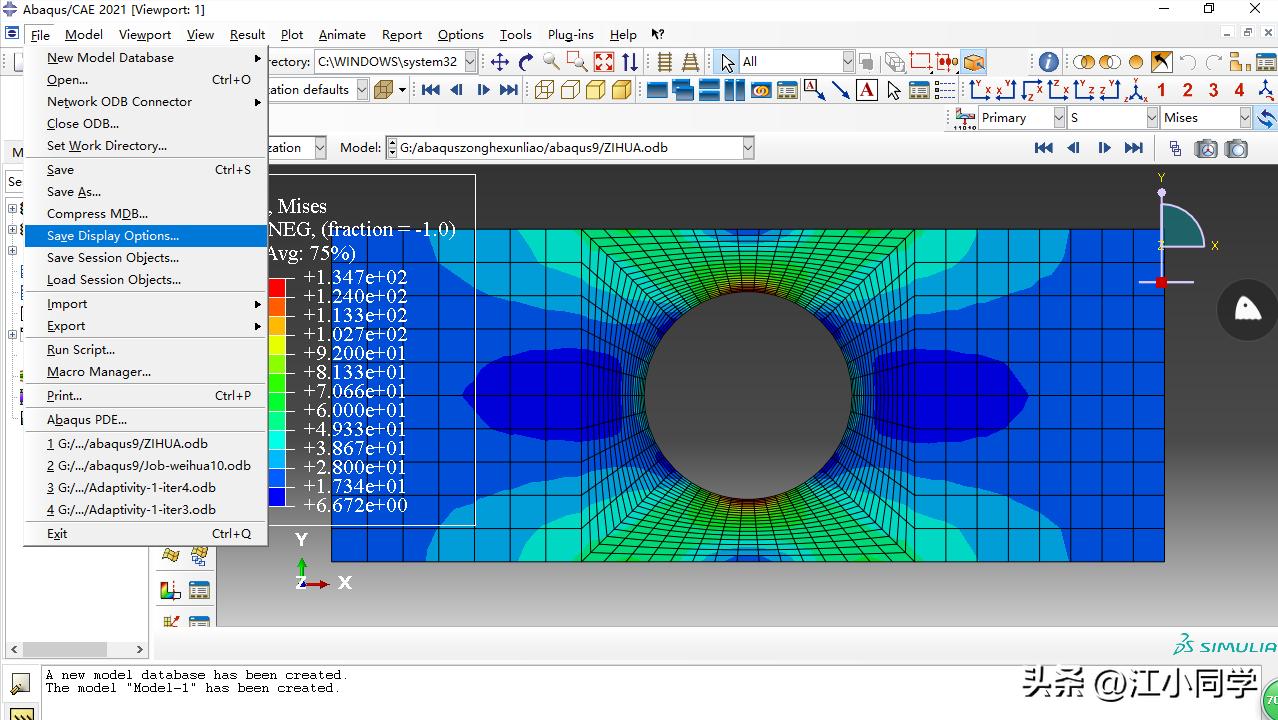Activate the Rotate View tool

pos(526,62)
